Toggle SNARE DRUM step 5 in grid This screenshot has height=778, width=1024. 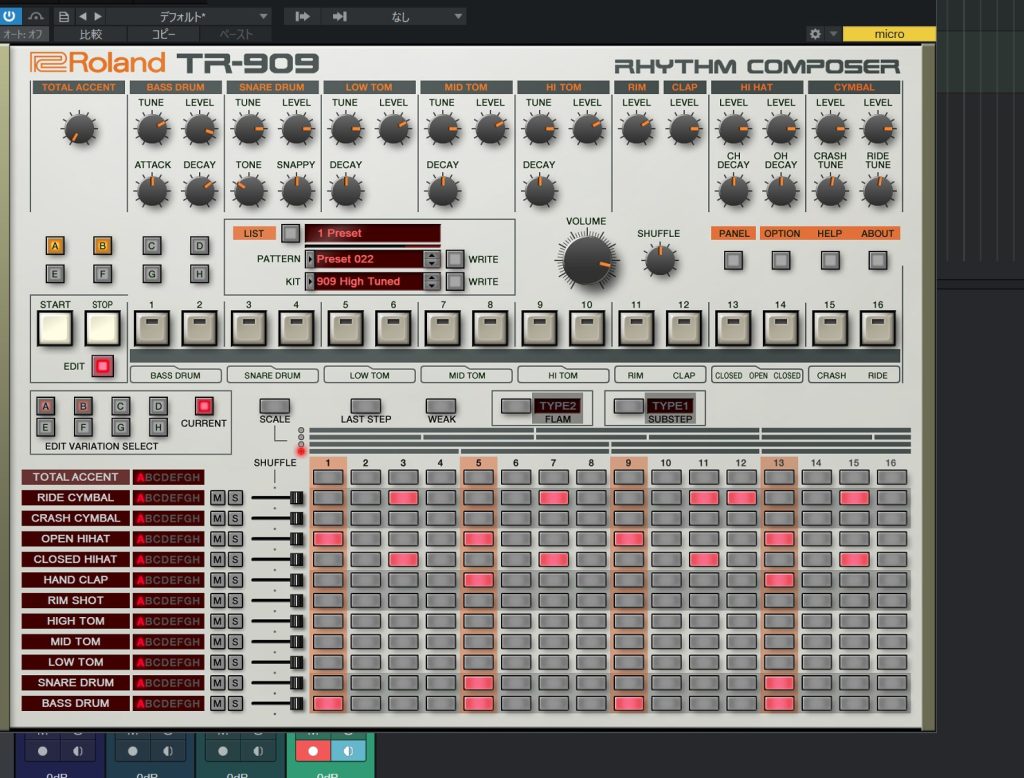[x=479, y=683]
